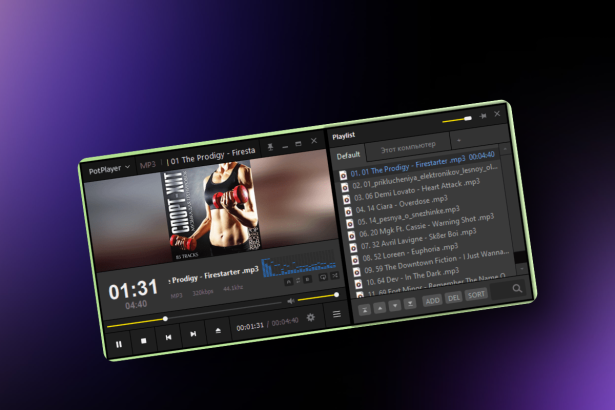The height and width of the screenshot is (410, 615).
Task: Click the SORT button in playlist
Action: (x=477, y=294)
